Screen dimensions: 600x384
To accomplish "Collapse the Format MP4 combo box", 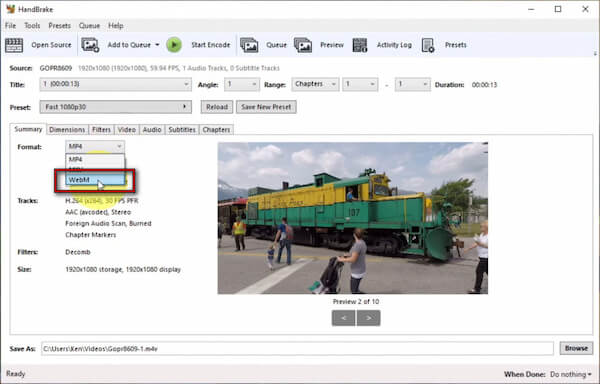I will coord(95,146).
